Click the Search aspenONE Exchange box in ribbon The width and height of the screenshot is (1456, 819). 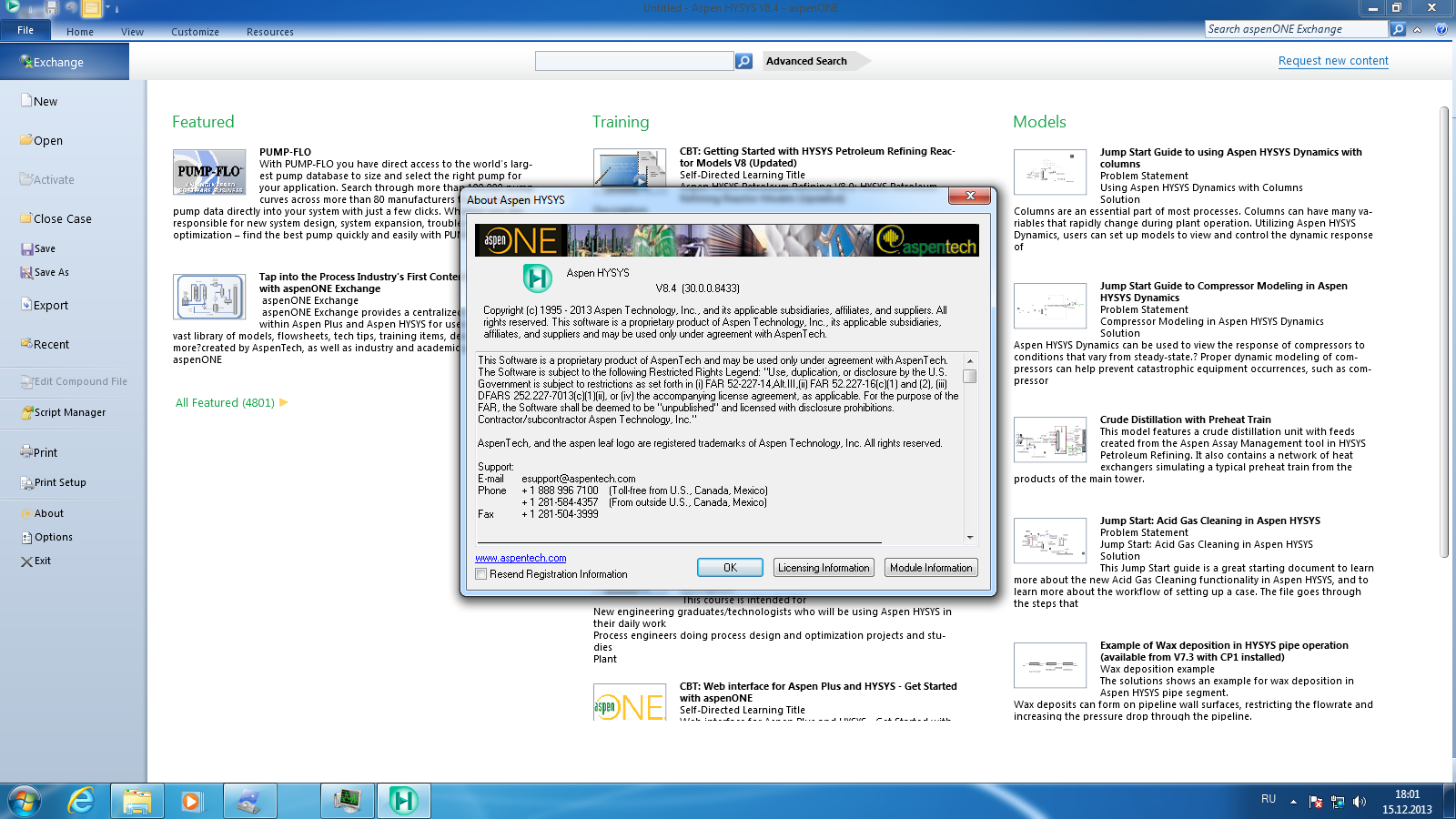pos(1296,29)
